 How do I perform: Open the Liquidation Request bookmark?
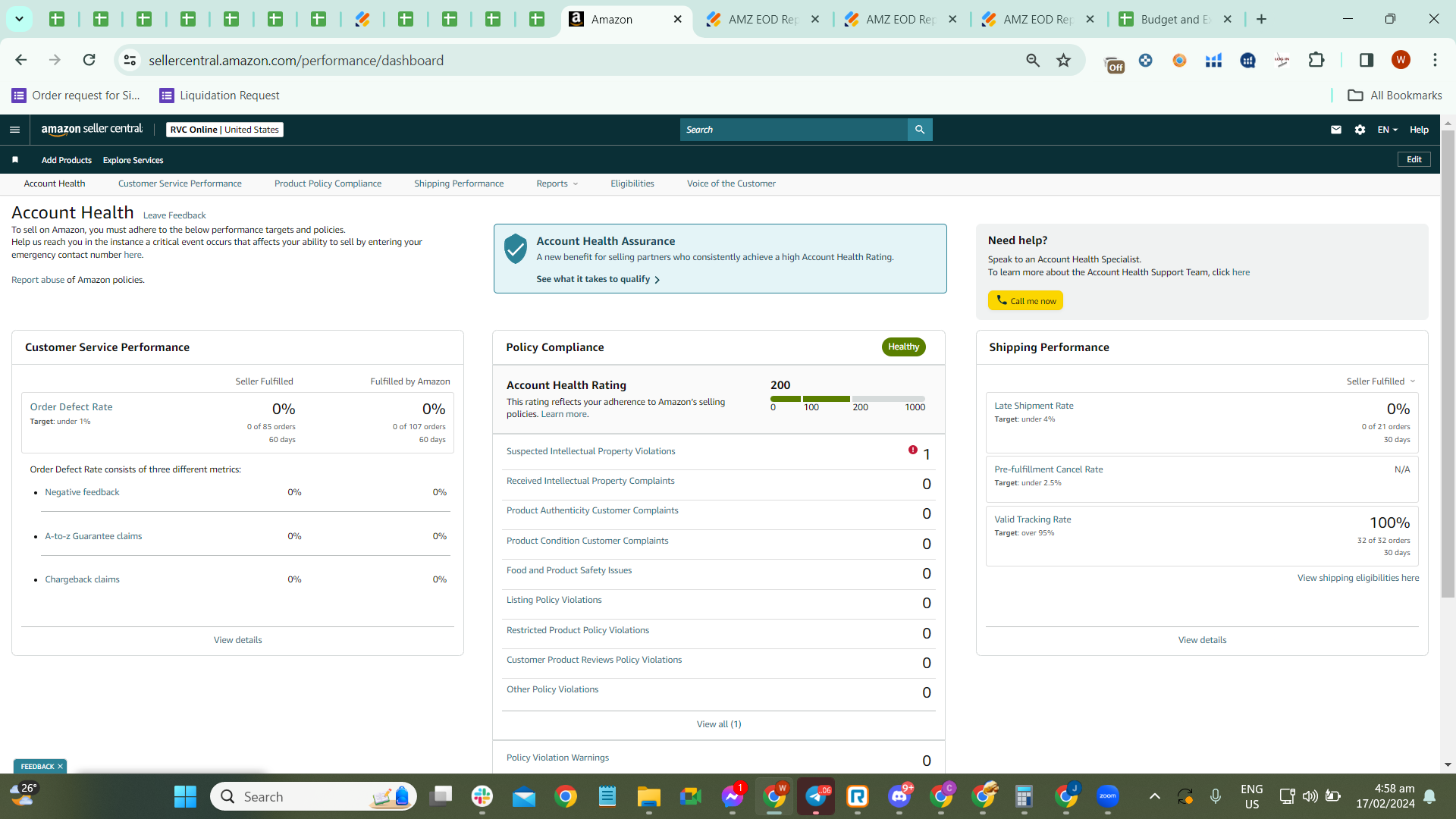219,96
